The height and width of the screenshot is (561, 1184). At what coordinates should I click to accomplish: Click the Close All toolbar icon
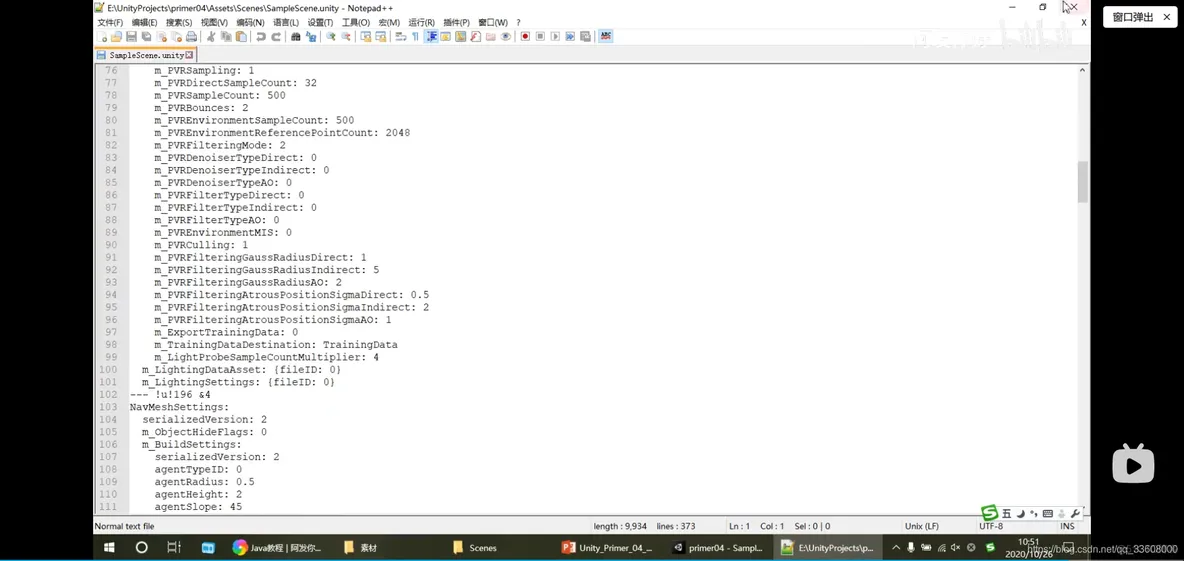[x=177, y=36]
